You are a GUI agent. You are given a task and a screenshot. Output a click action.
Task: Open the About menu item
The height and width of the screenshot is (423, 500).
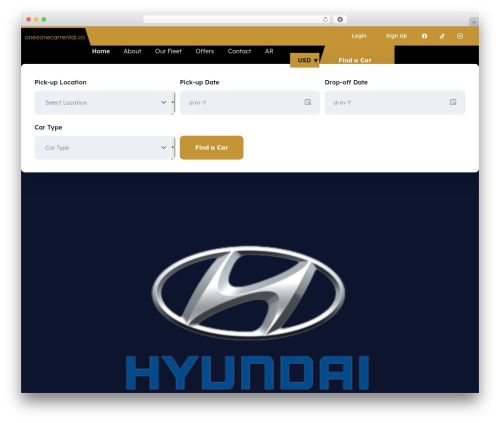coord(132,51)
